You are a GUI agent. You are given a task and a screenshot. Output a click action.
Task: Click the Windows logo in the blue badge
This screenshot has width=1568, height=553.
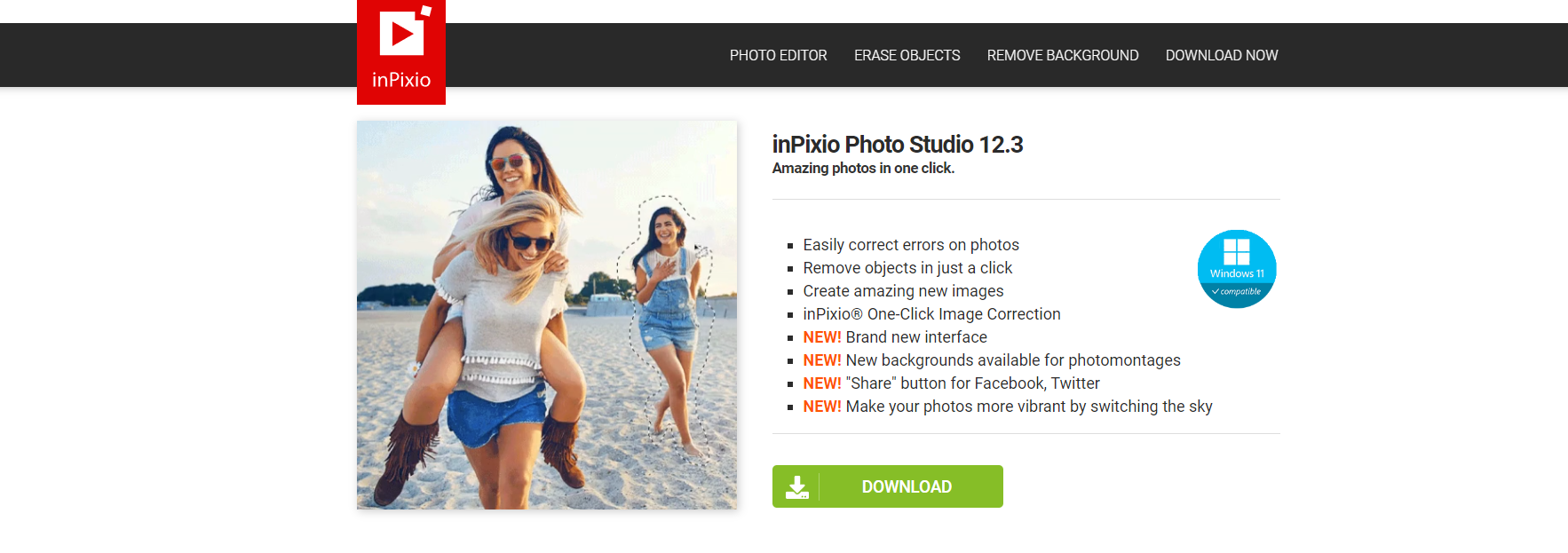pyautogui.click(x=1237, y=251)
